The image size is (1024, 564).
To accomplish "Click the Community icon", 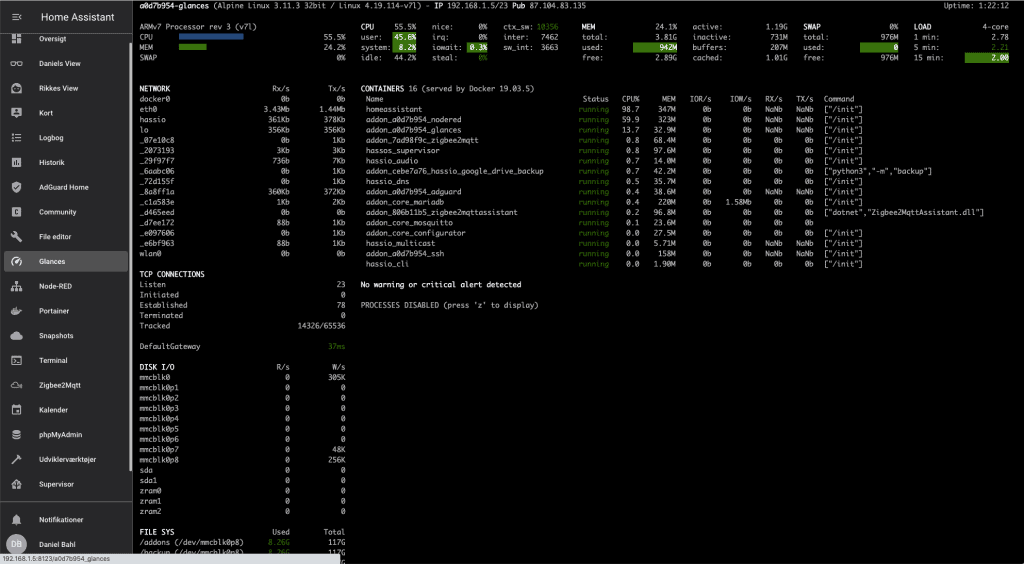I will [x=16, y=212].
